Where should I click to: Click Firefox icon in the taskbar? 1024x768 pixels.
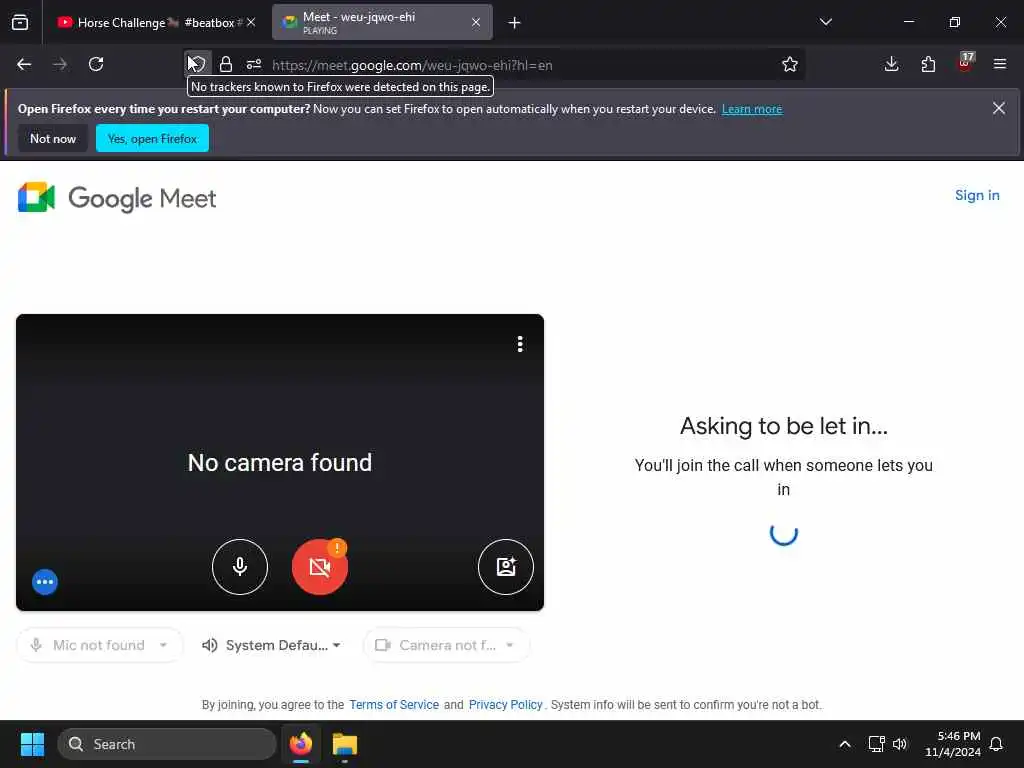coord(301,744)
